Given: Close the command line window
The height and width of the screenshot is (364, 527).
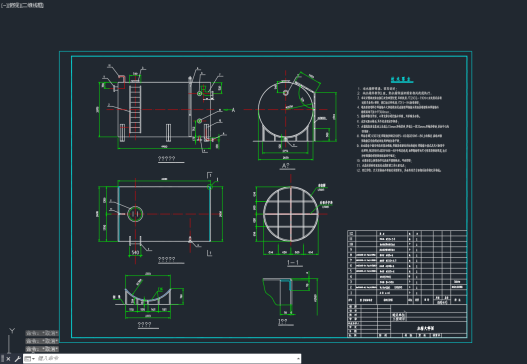Looking at the screenshot, I should click(8, 359).
